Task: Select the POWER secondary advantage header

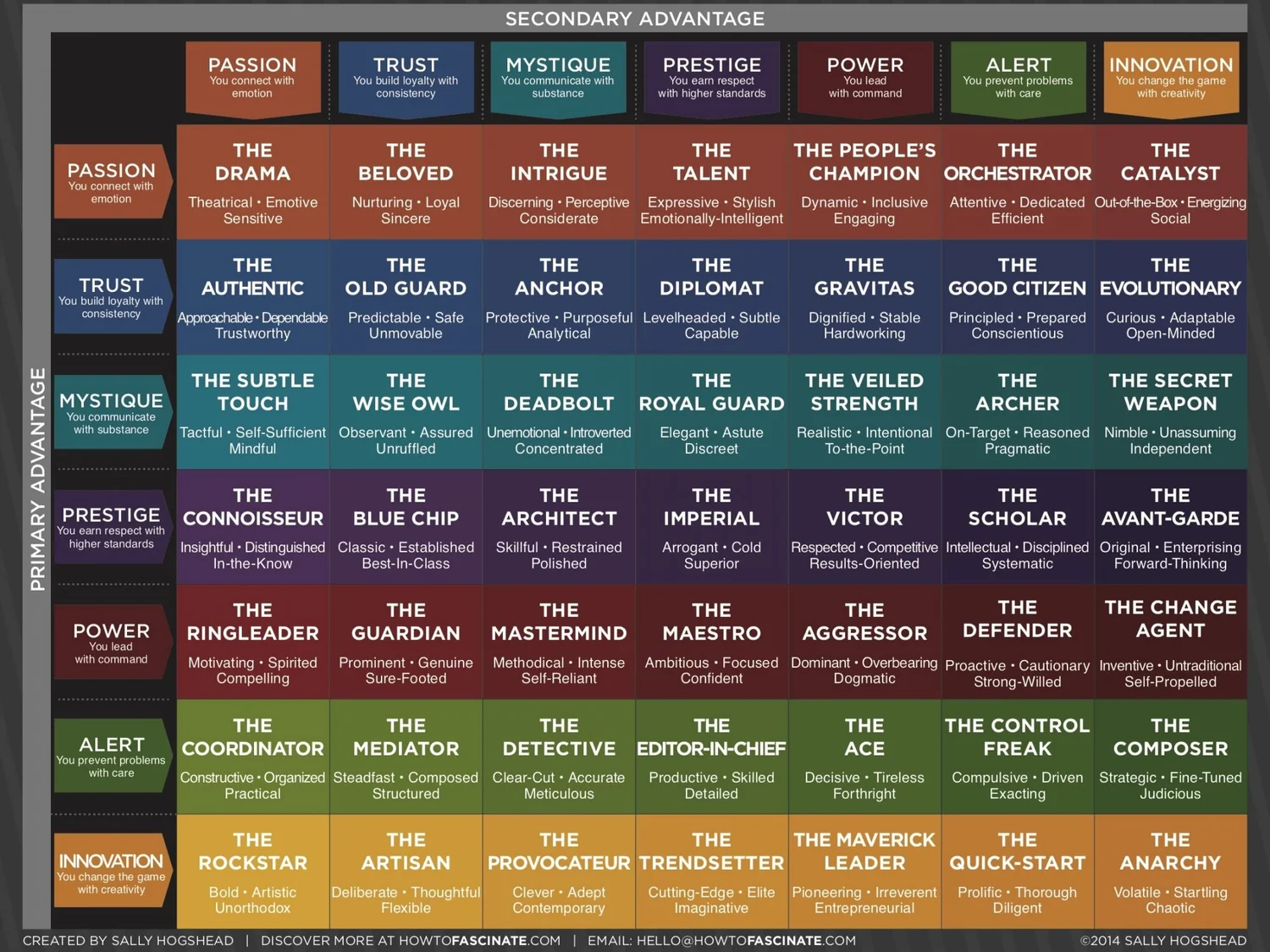Action: (864, 78)
